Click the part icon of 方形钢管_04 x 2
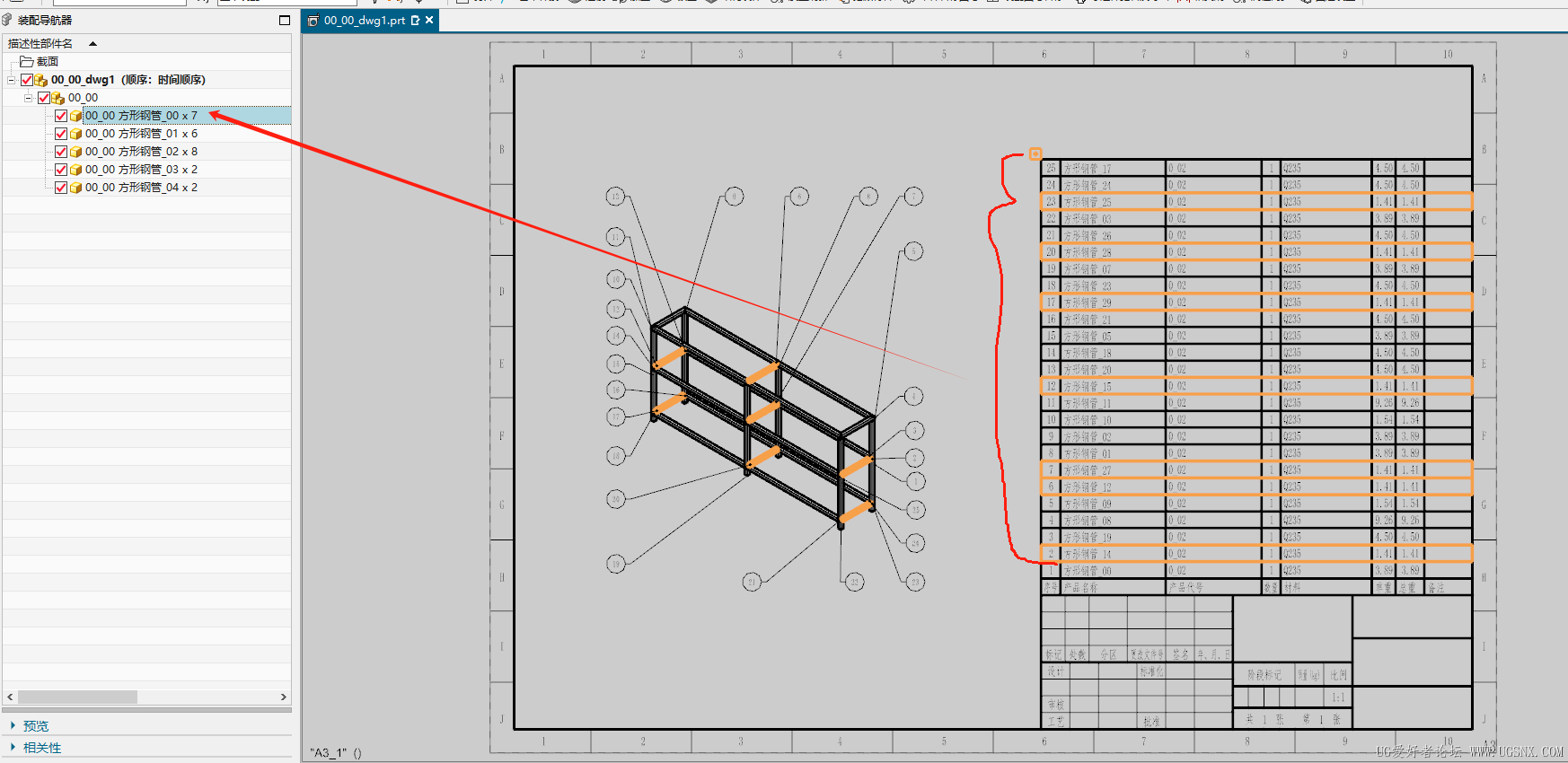The height and width of the screenshot is (763, 1568). coord(75,188)
